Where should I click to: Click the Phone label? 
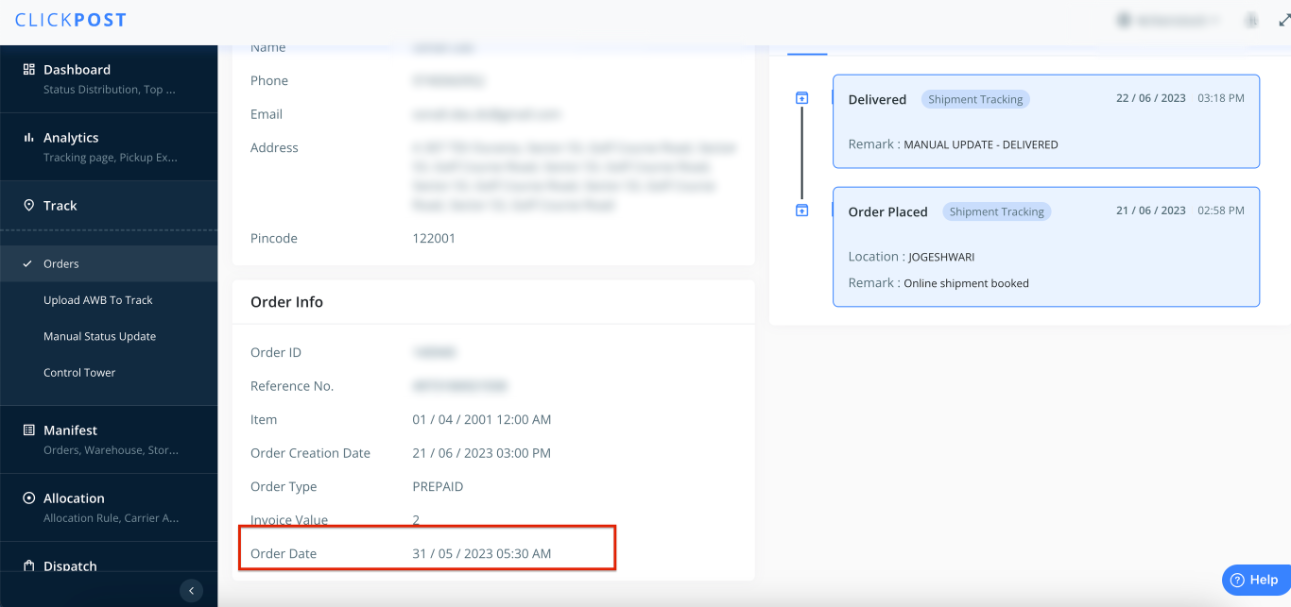pos(269,81)
